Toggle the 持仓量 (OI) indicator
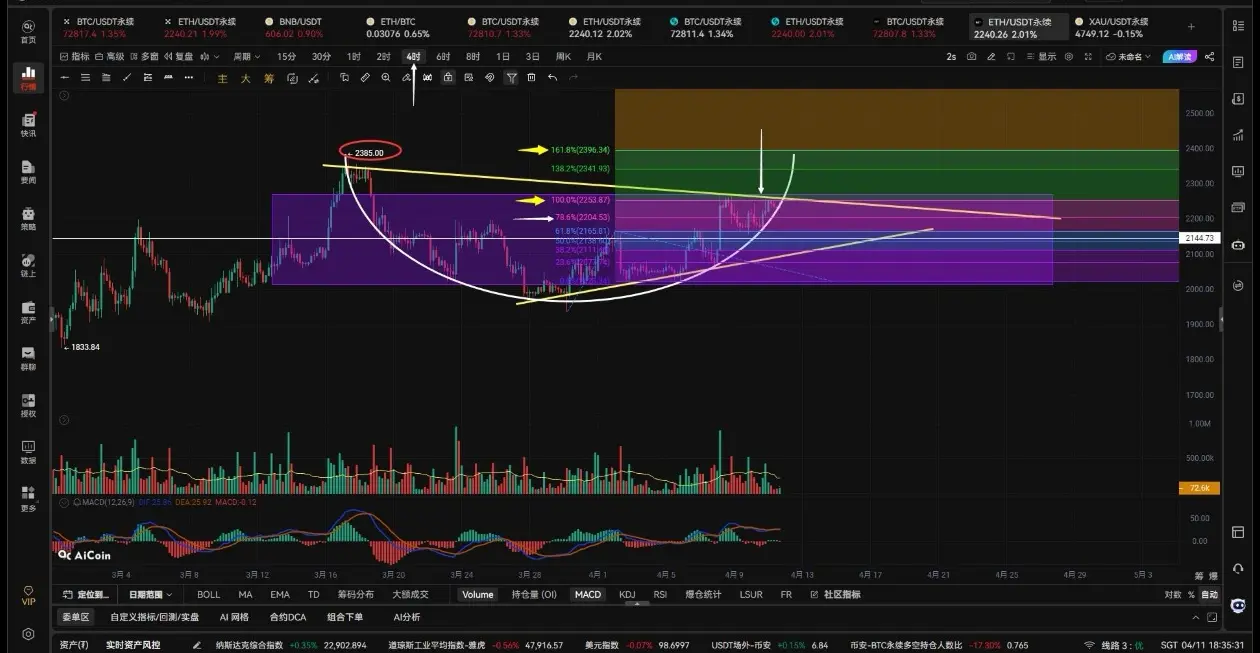The height and width of the screenshot is (653, 1260). (533, 594)
